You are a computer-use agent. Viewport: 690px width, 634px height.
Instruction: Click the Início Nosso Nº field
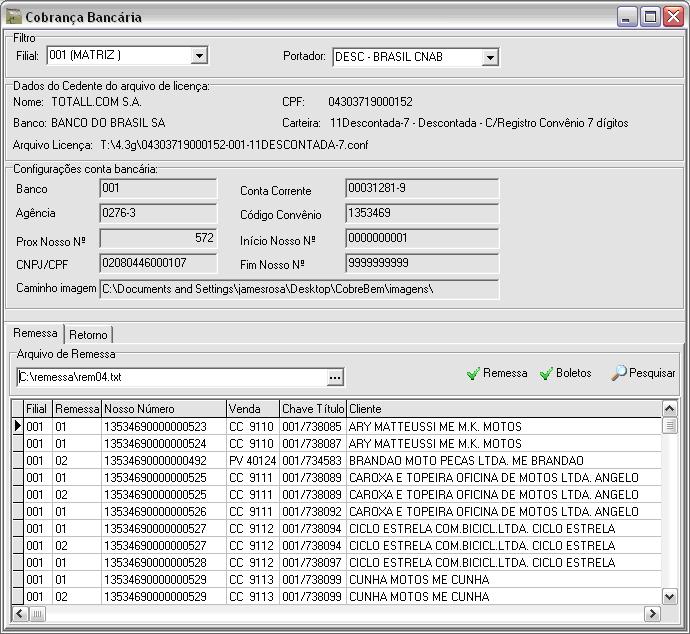(x=422, y=238)
